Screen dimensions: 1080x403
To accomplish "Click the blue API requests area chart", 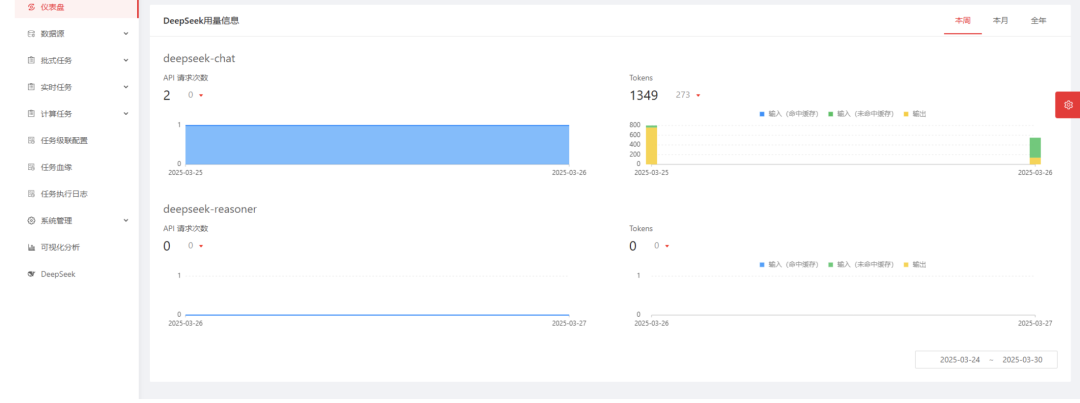I will 377,145.
